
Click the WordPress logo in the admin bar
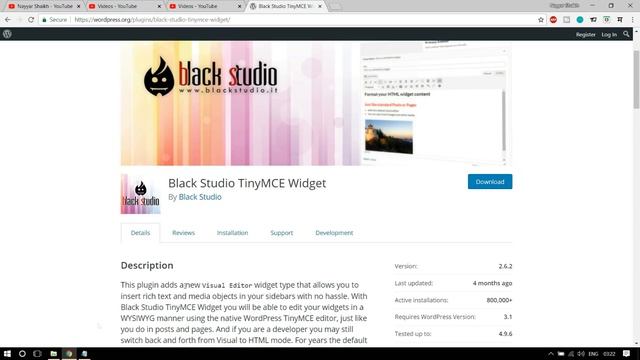[x=7, y=34]
